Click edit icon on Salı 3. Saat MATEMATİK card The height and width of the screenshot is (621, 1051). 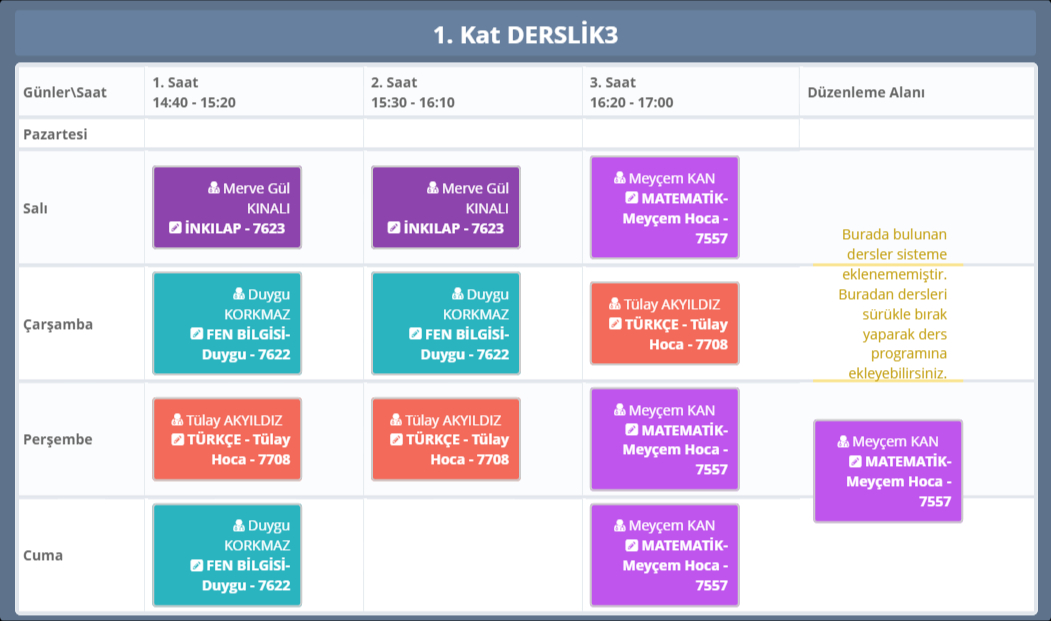pyautogui.click(x=631, y=198)
